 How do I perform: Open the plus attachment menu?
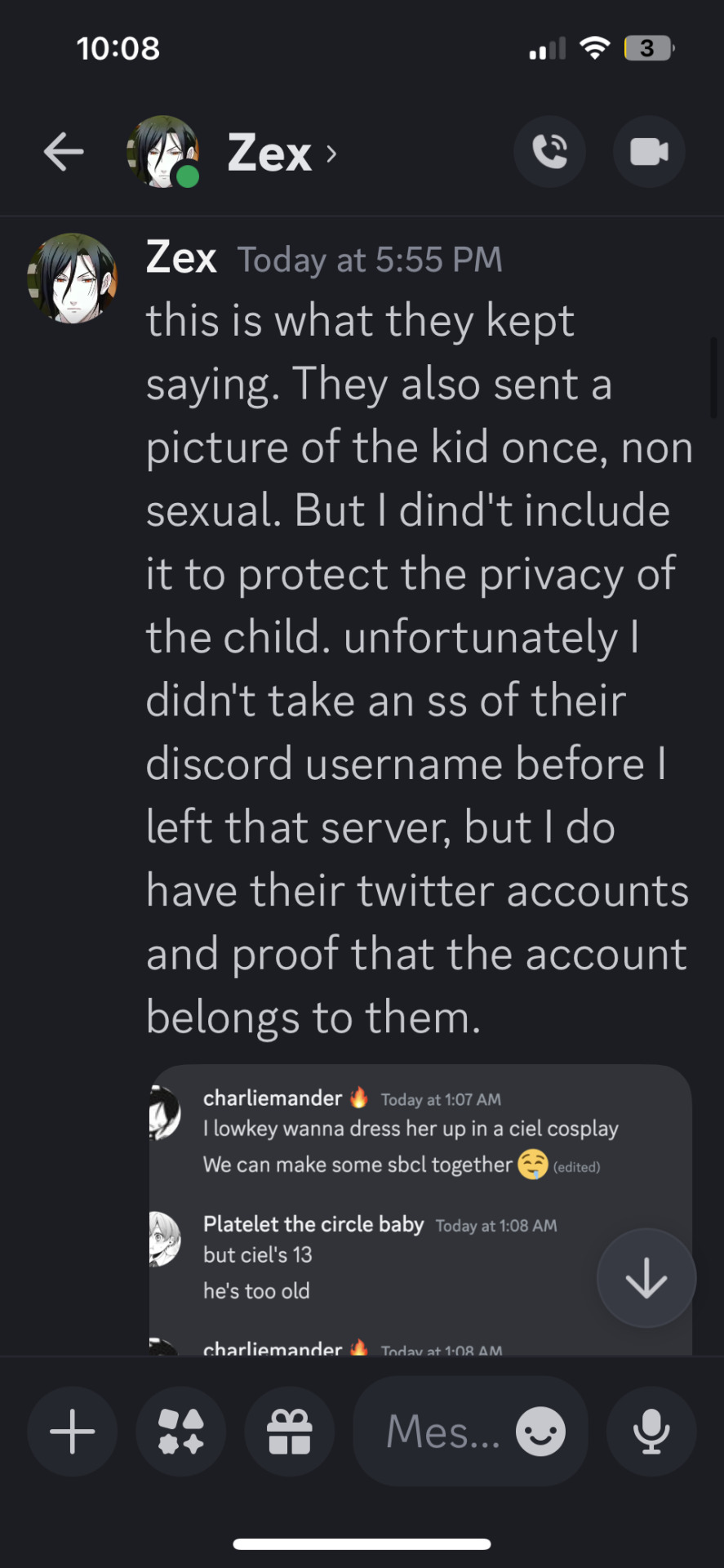click(73, 1432)
